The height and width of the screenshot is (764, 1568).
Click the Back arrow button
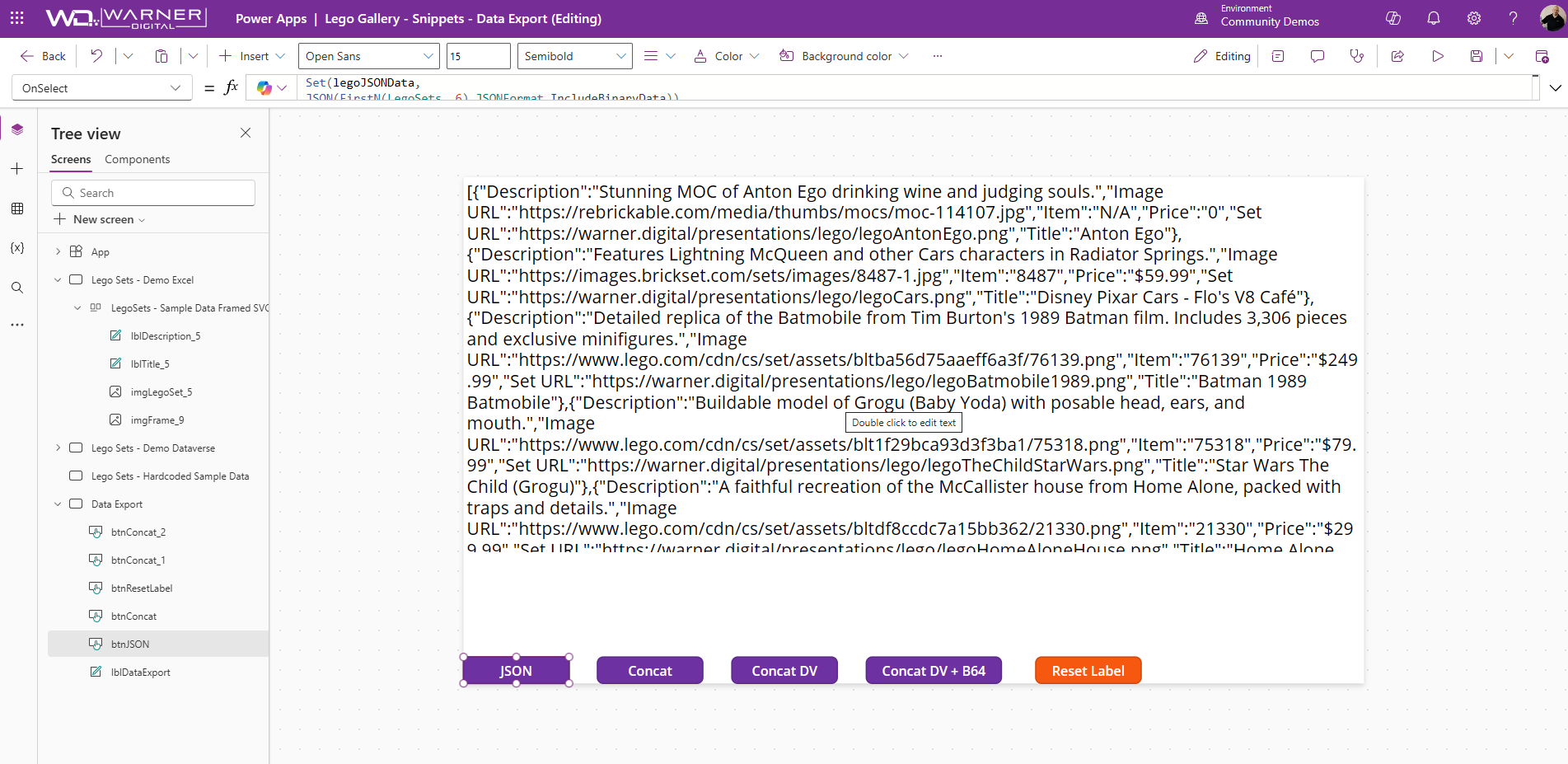click(43, 56)
